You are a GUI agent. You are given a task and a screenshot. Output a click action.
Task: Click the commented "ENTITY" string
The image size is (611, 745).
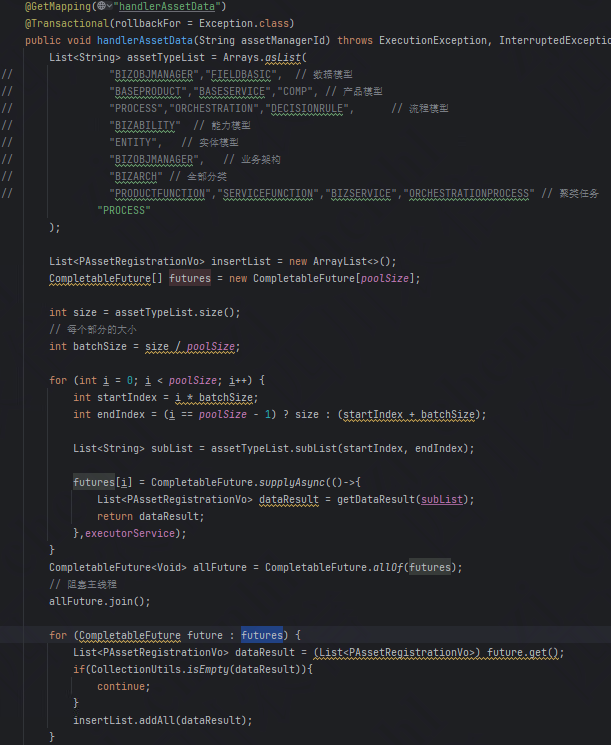[133, 143]
